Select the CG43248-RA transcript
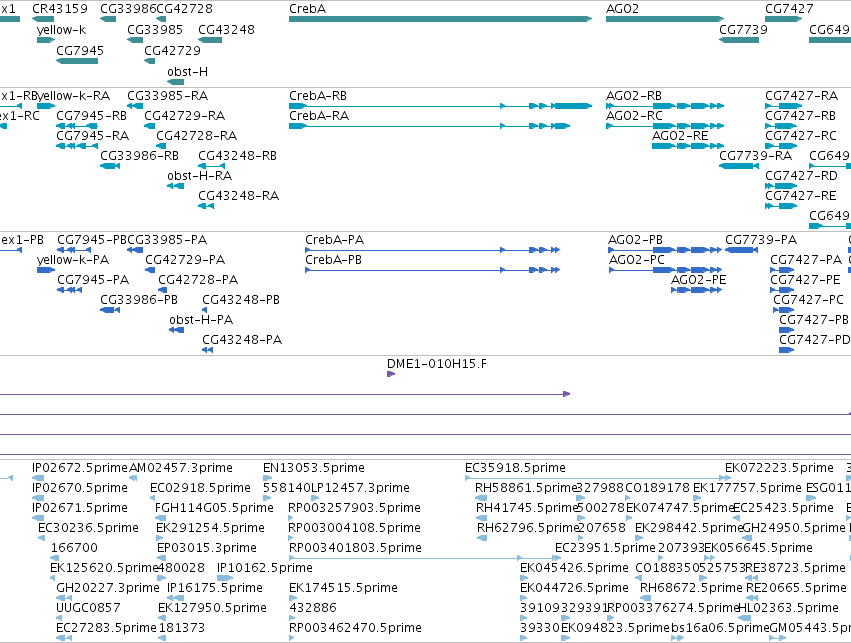 pos(206,206)
